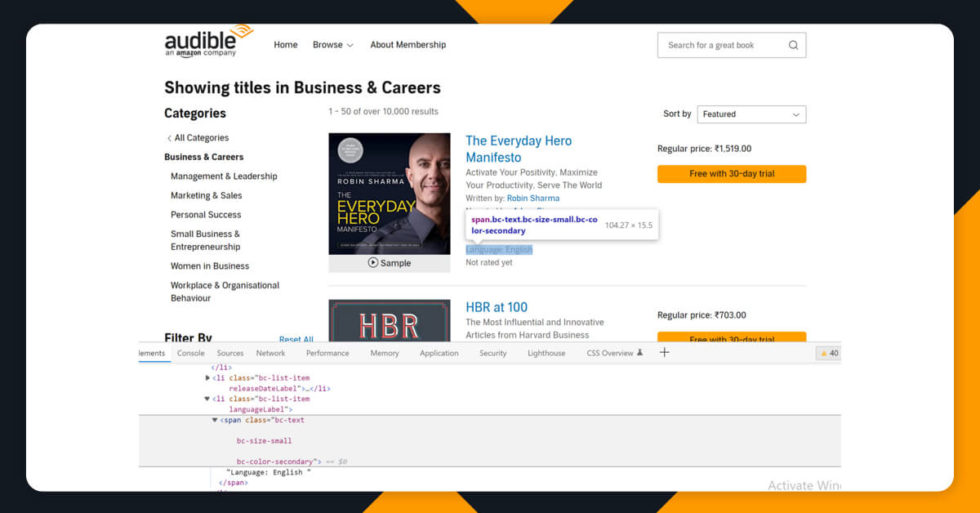Switch to the Console tab
This screenshot has width=980, height=513.
(x=191, y=353)
